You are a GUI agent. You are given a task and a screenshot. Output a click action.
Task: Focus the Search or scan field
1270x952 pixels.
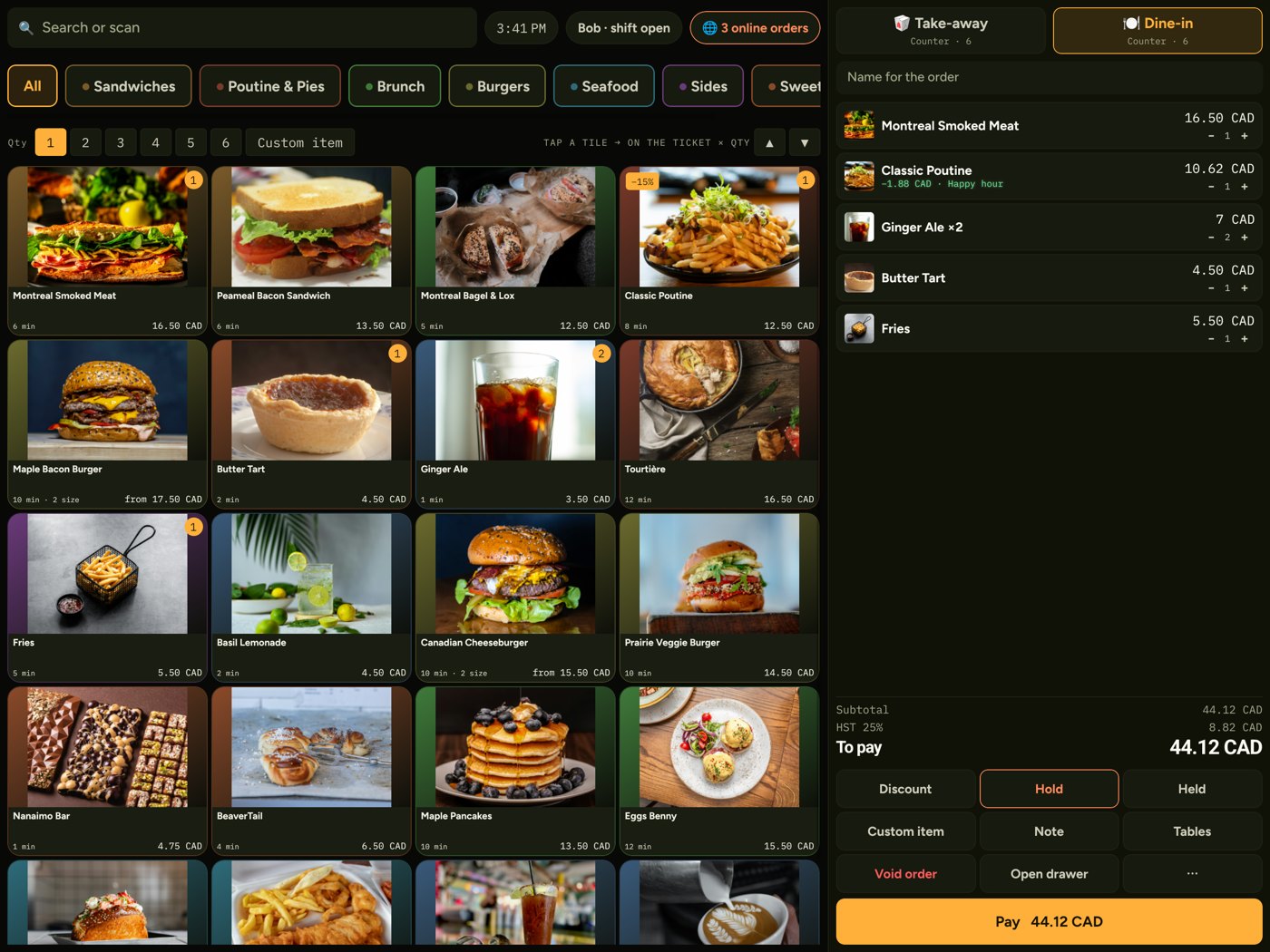click(242, 28)
